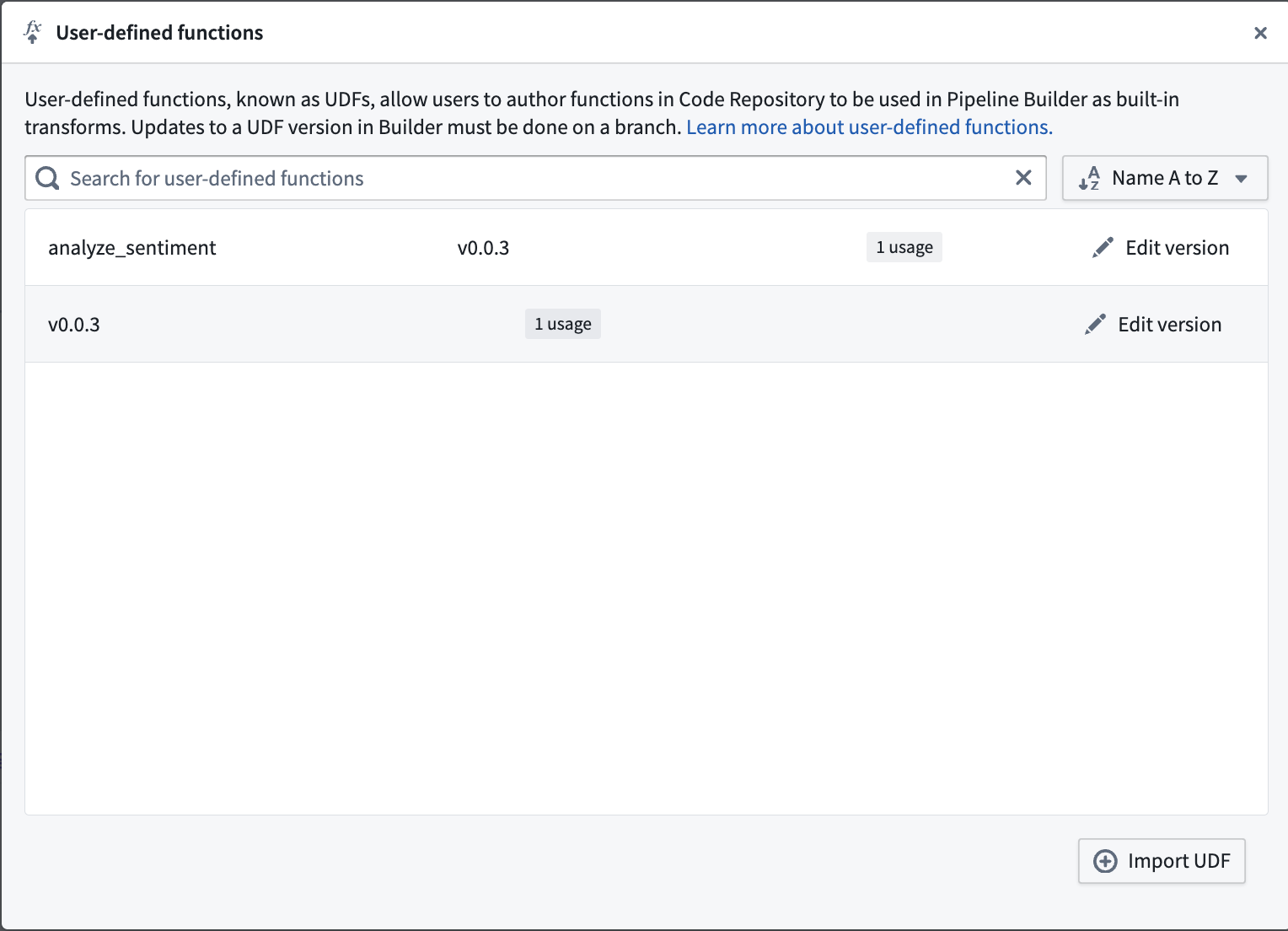
Task: Click the 1 usage tag on the v0.0.3 row
Action: pyautogui.click(x=562, y=323)
